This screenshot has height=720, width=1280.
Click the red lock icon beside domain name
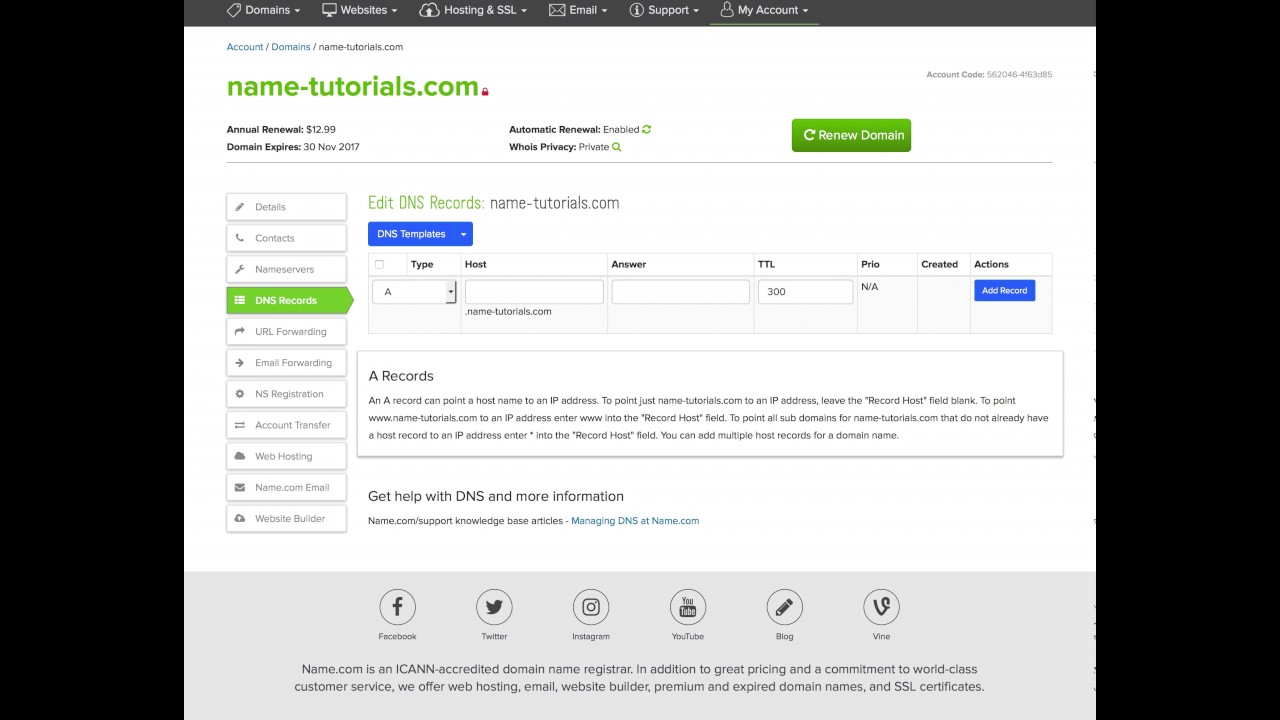485,92
